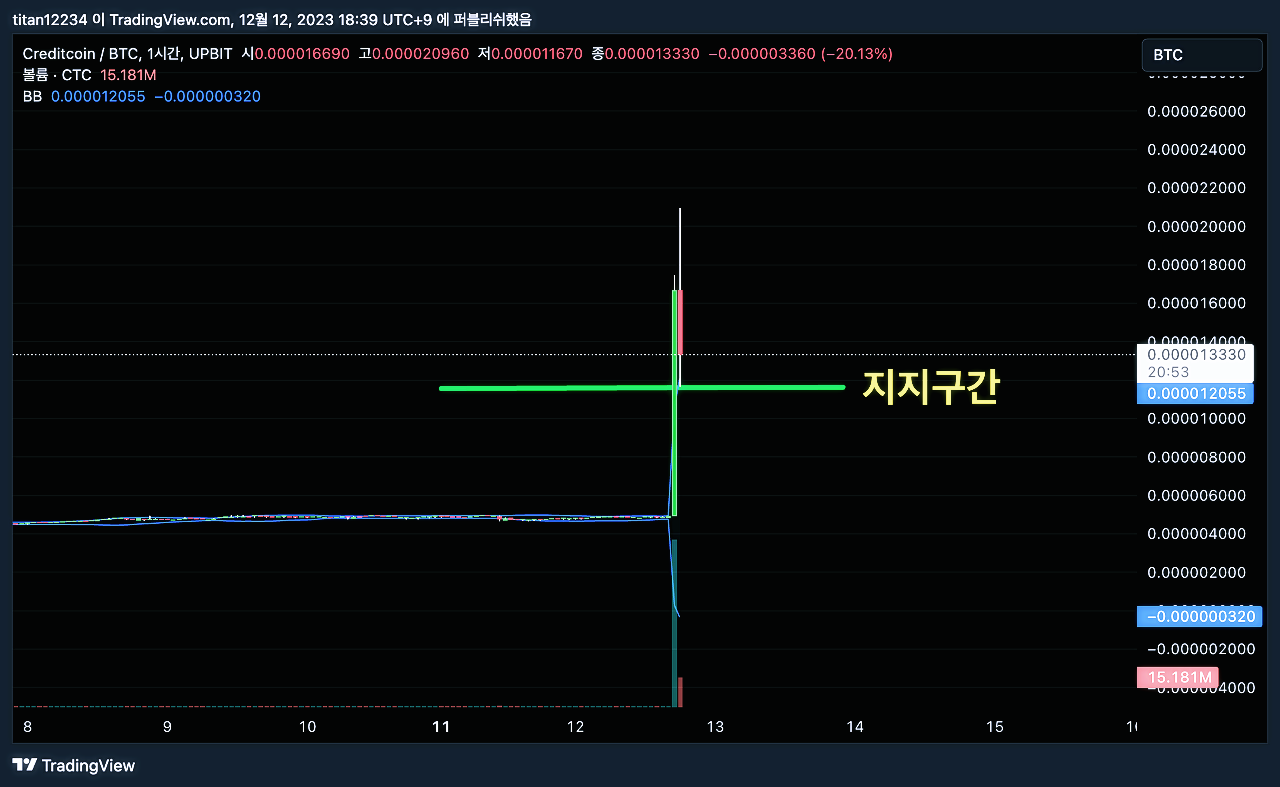Viewport: 1280px width, 787px height.
Task: Click the blue 0.000012055 price label
Action: (1196, 393)
